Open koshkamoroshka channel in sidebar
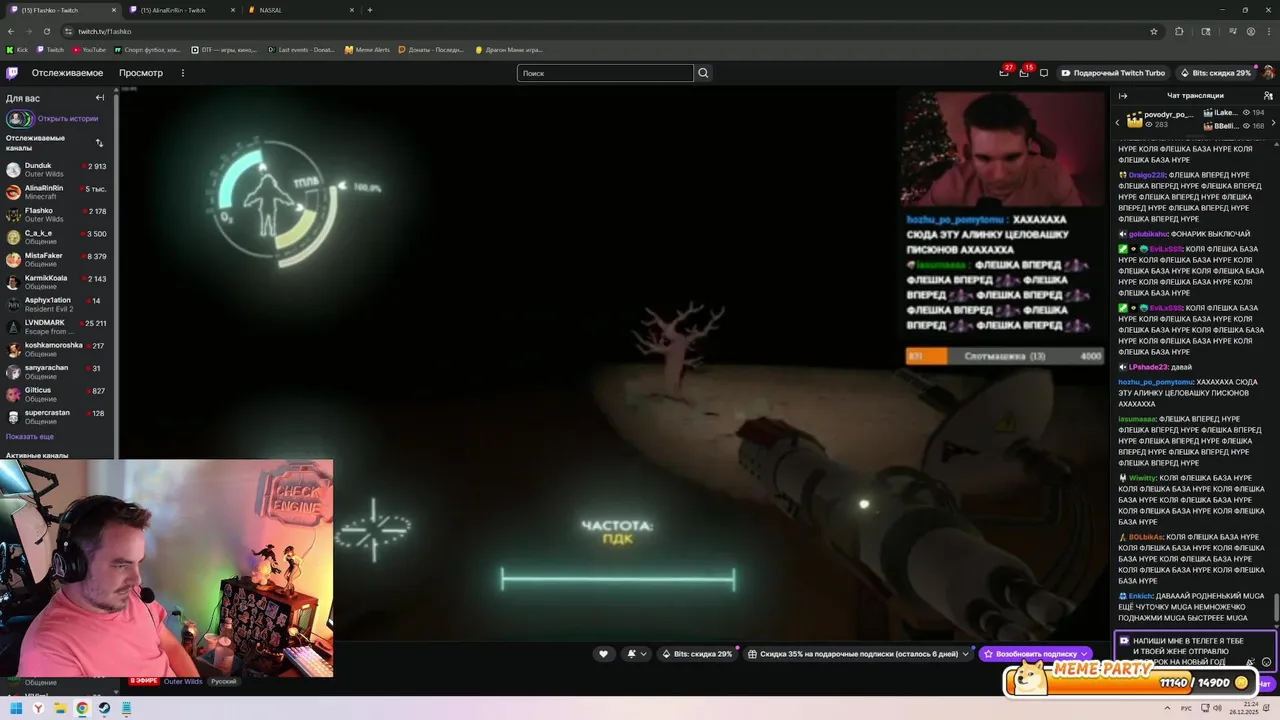Viewport: 1280px width, 720px height. tap(58, 349)
